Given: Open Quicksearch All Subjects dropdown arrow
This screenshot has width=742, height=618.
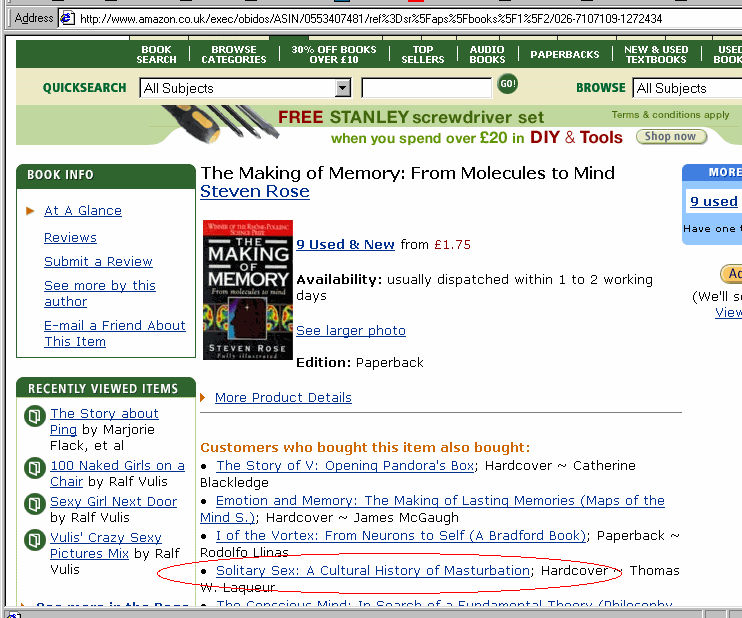Looking at the screenshot, I should coord(343,88).
